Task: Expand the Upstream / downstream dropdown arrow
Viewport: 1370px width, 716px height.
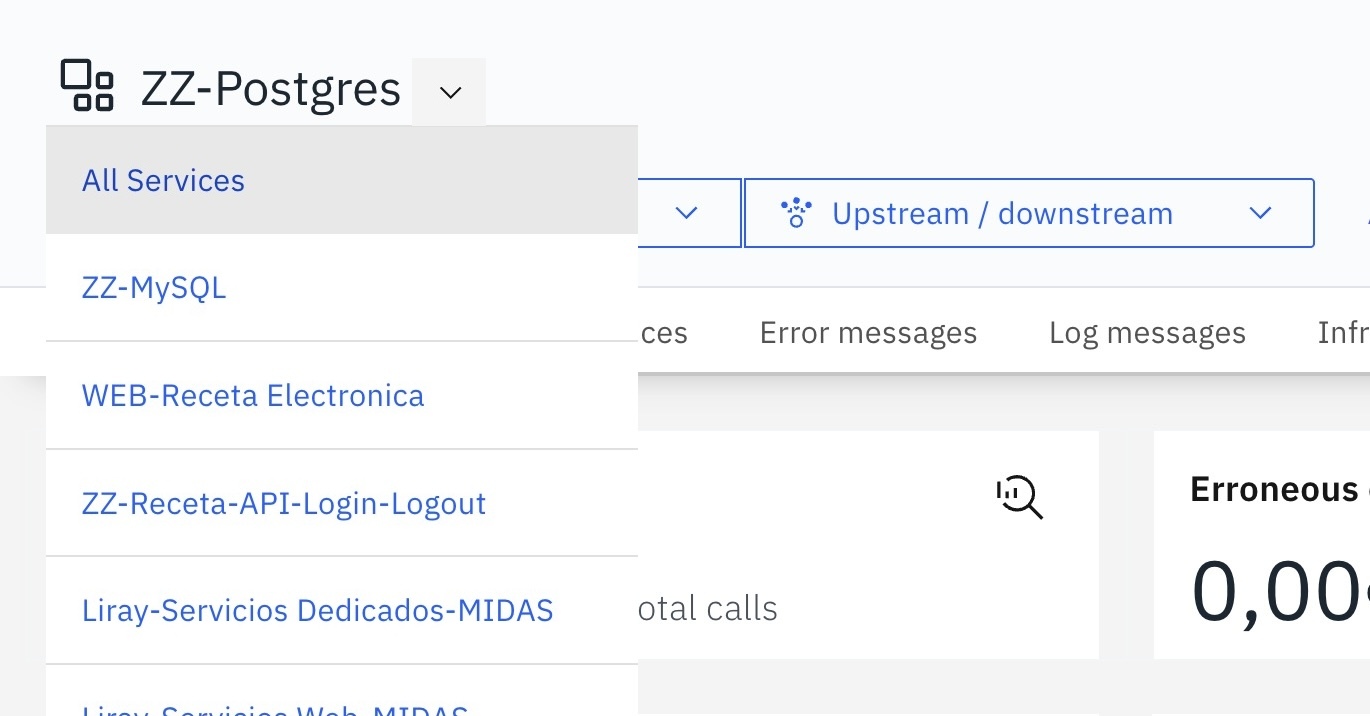Action: [1260, 213]
